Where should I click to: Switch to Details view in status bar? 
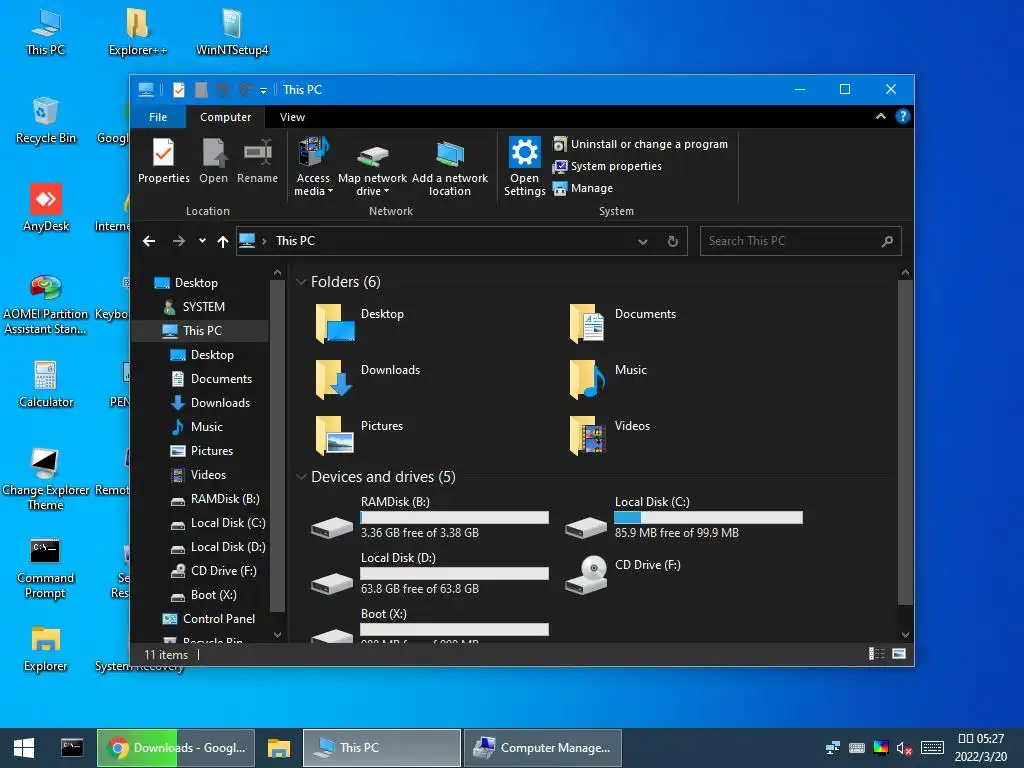[x=876, y=654]
